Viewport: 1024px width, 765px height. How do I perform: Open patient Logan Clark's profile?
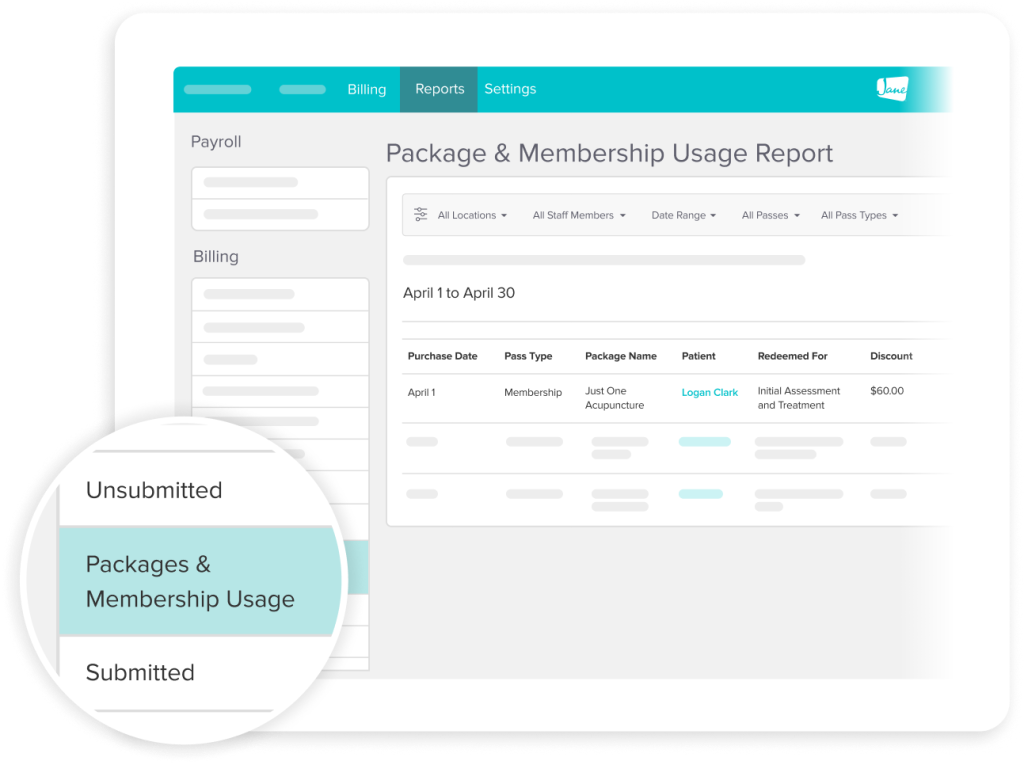coord(710,393)
